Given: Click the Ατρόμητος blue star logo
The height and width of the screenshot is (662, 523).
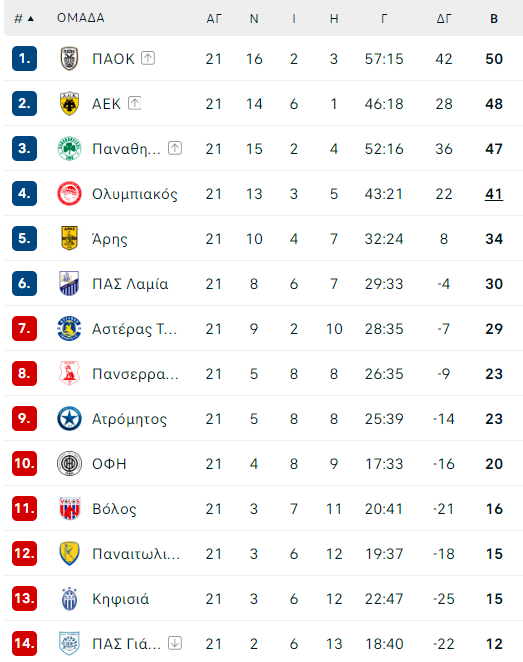Looking at the screenshot, I should pos(69,419).
